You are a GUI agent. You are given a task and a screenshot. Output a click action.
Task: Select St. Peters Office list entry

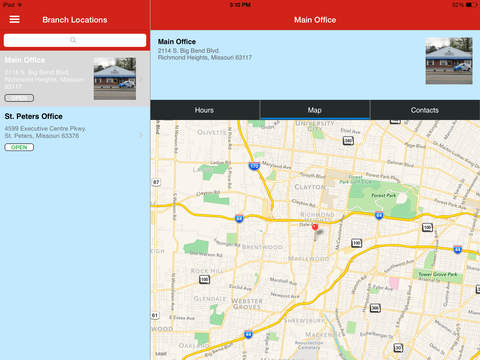coord(75,131)
